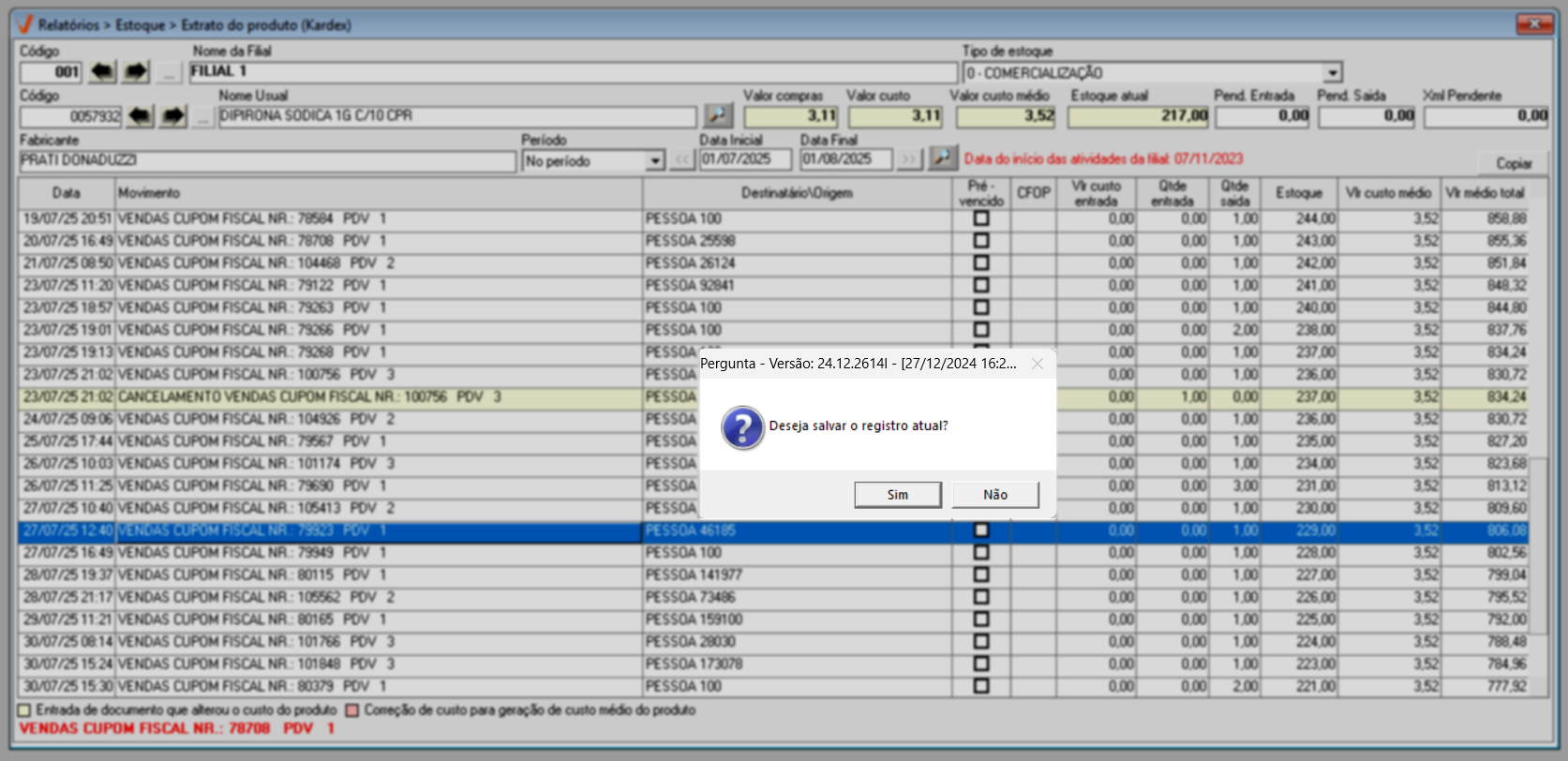Viewport: 1568px width, 761px height.
Task: Sort by the Data column header
Action: pos(67,193)
